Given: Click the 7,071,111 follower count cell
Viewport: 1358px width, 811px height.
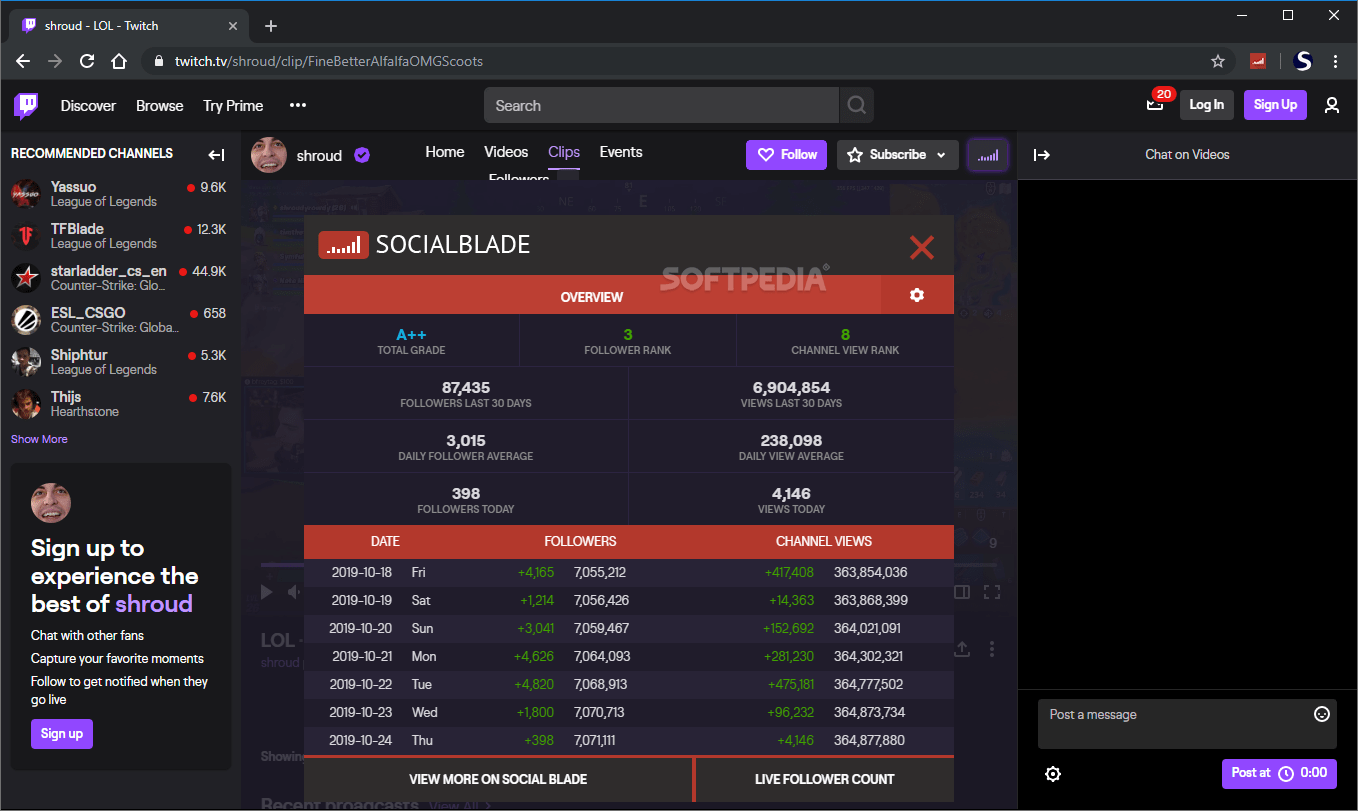Looking at the screenshot, I should tap(595, 740).
